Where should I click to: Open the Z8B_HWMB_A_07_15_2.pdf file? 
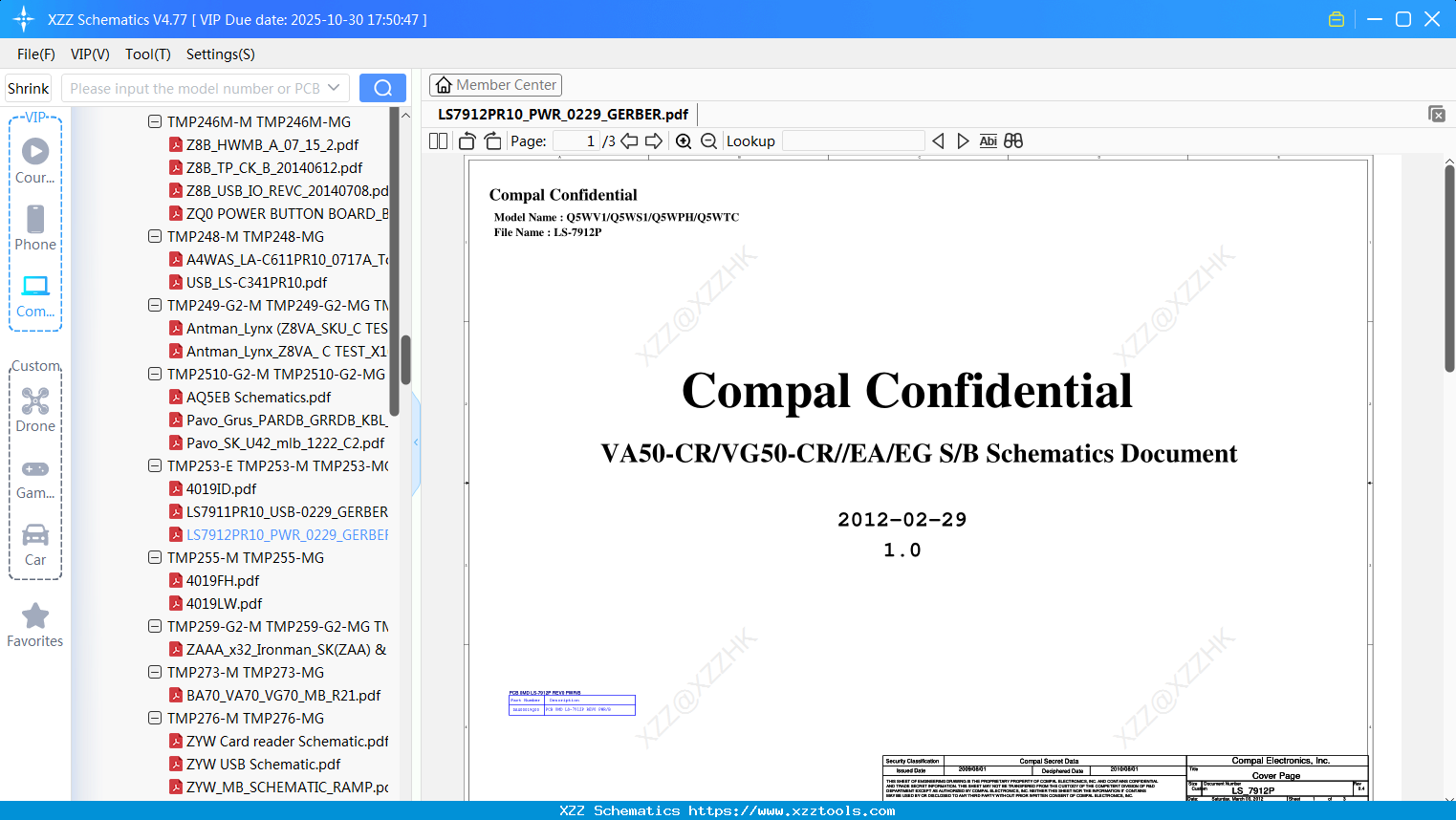[272, 145]
